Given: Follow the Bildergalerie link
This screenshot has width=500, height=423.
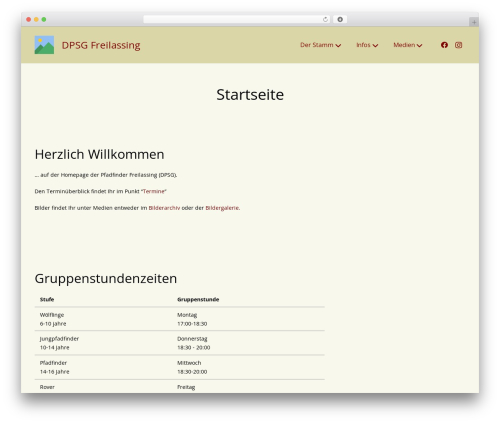Looking at the screenshot, I should pos(222,208).
